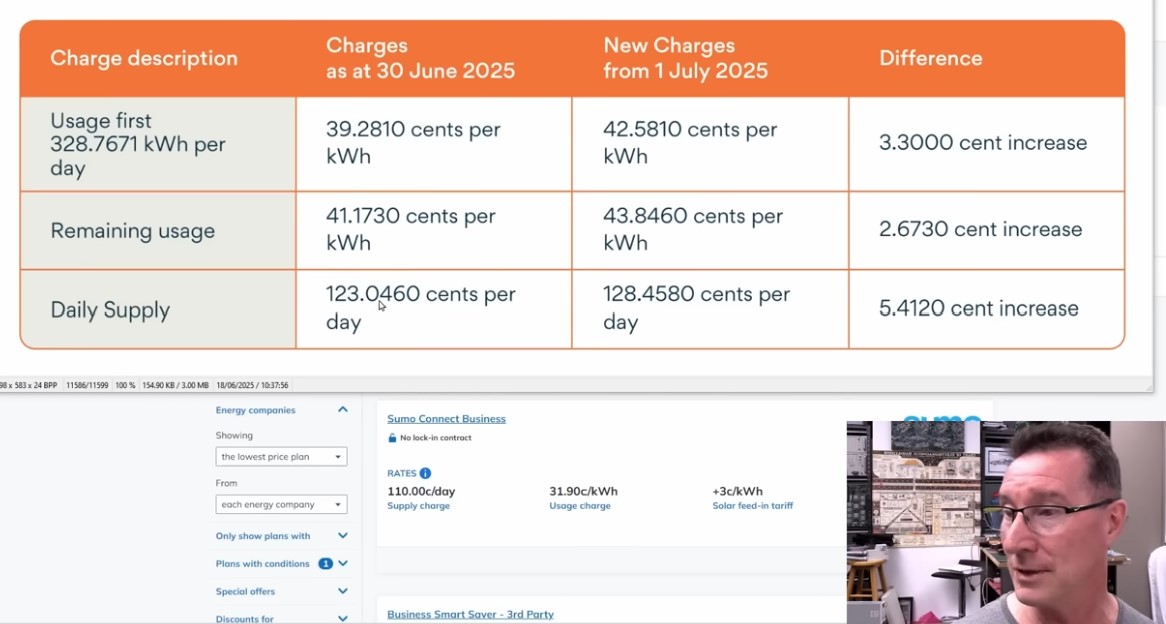
Task: Expand the Discounts for filter section
Action: (343, 618)
